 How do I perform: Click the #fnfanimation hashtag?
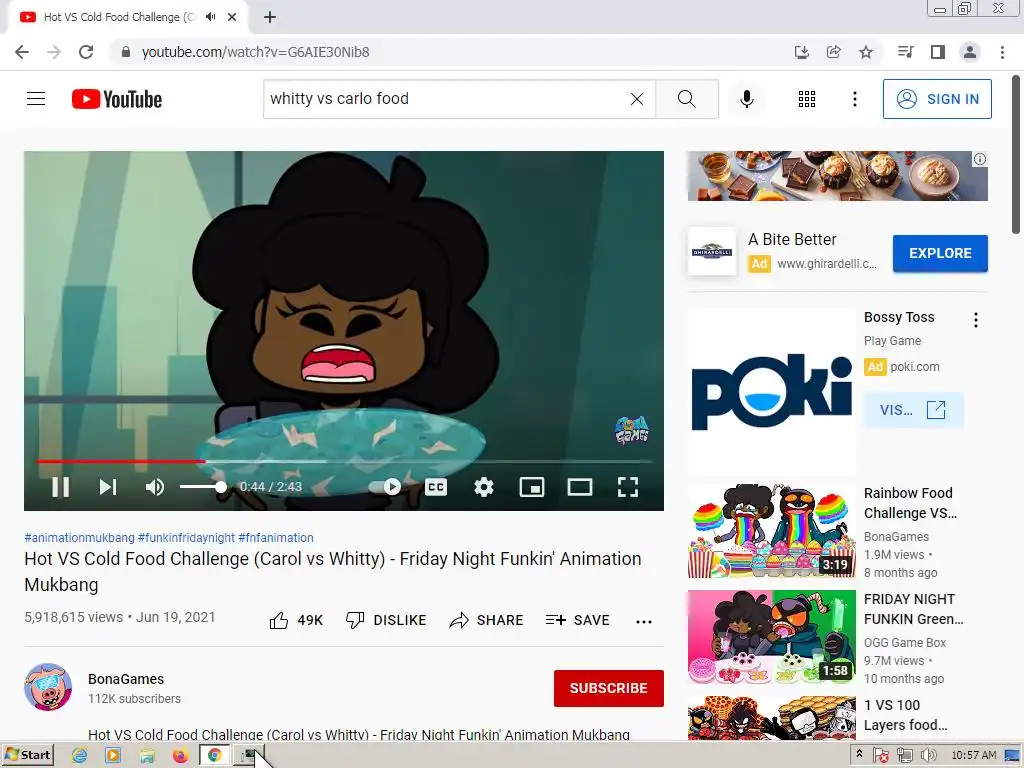[x=276, y=537]
